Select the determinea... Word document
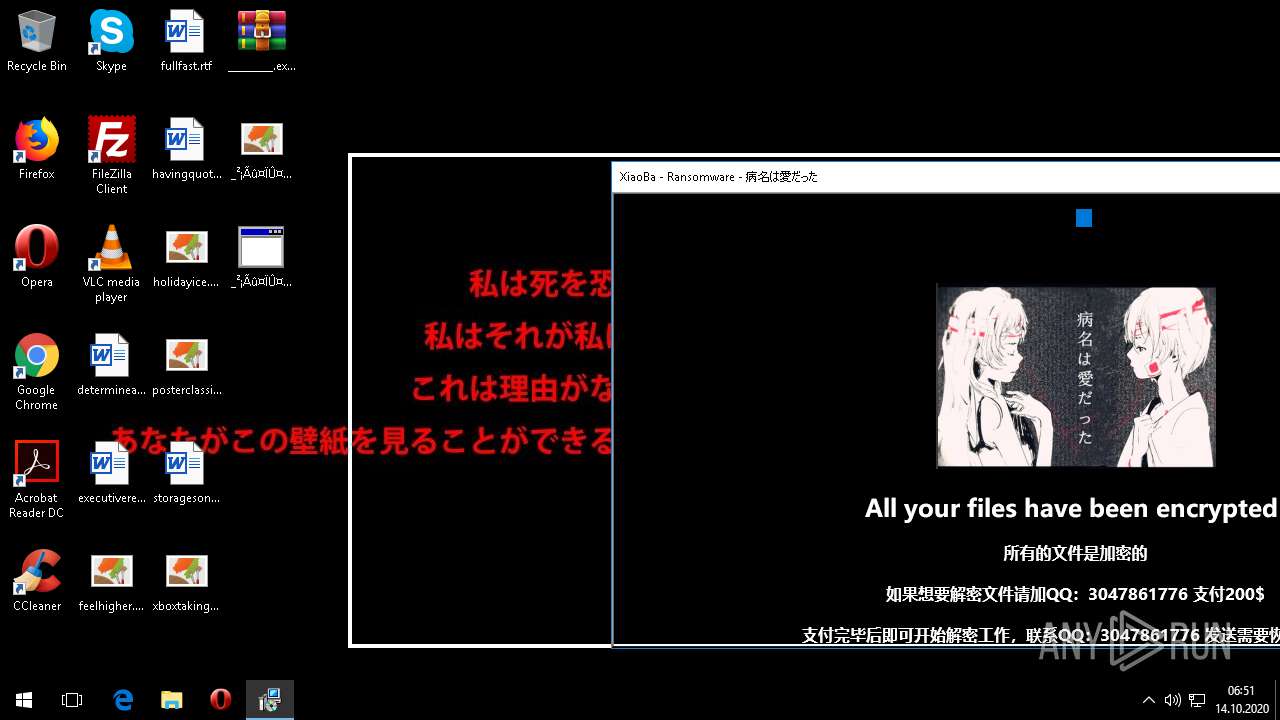1280x720 pixels. pyautogui.click(x=111, y=365)
